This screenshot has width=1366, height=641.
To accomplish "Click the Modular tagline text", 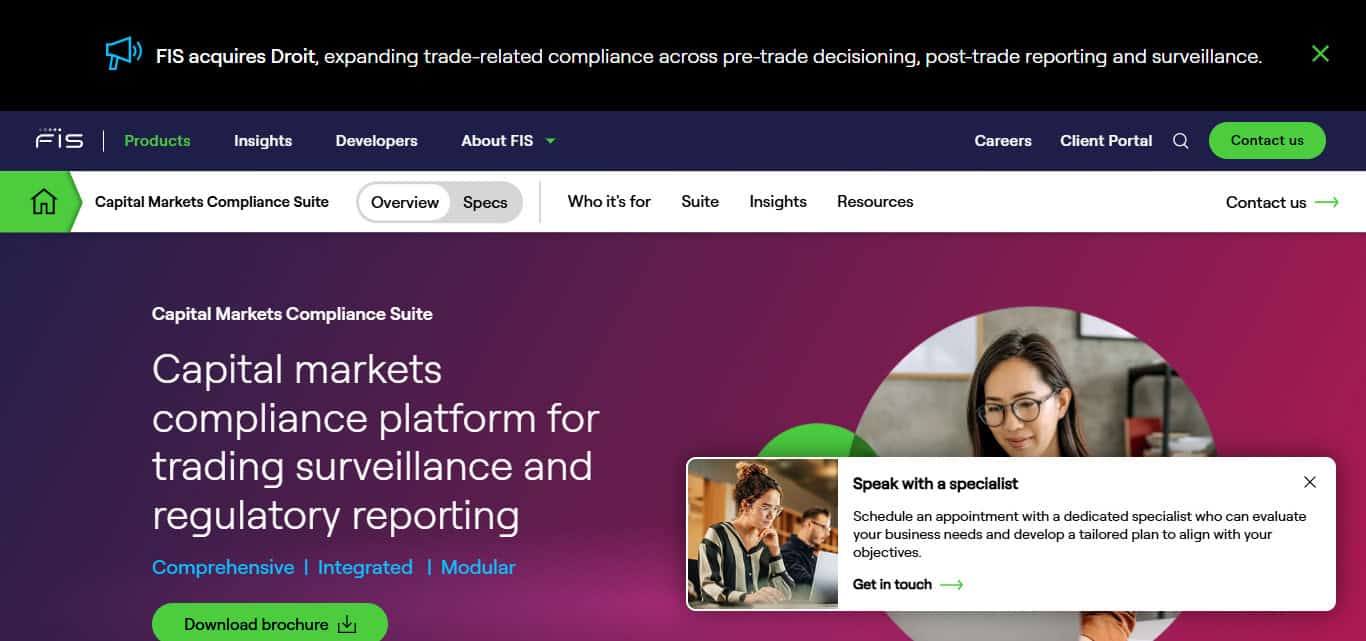I will [x=478, y=567].
